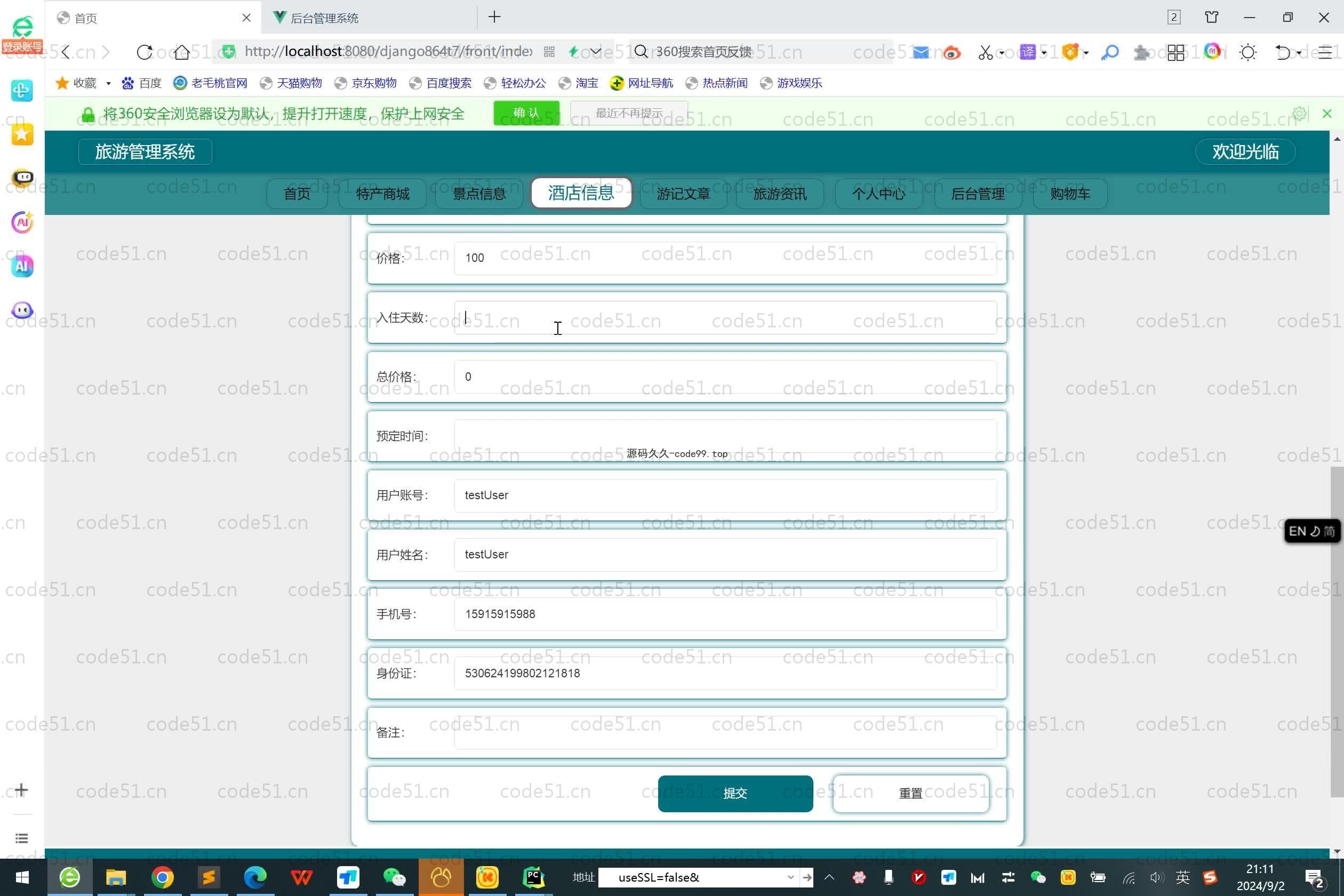The image size is (1344, 896).
Task: Click the 备注 input field
Action: click(x=726, y=732)
